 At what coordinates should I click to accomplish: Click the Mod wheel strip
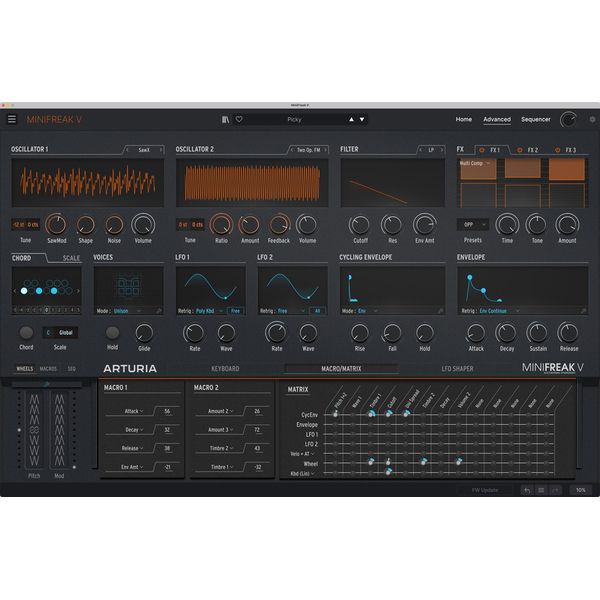pyautogui.click(x=59, y=430)
